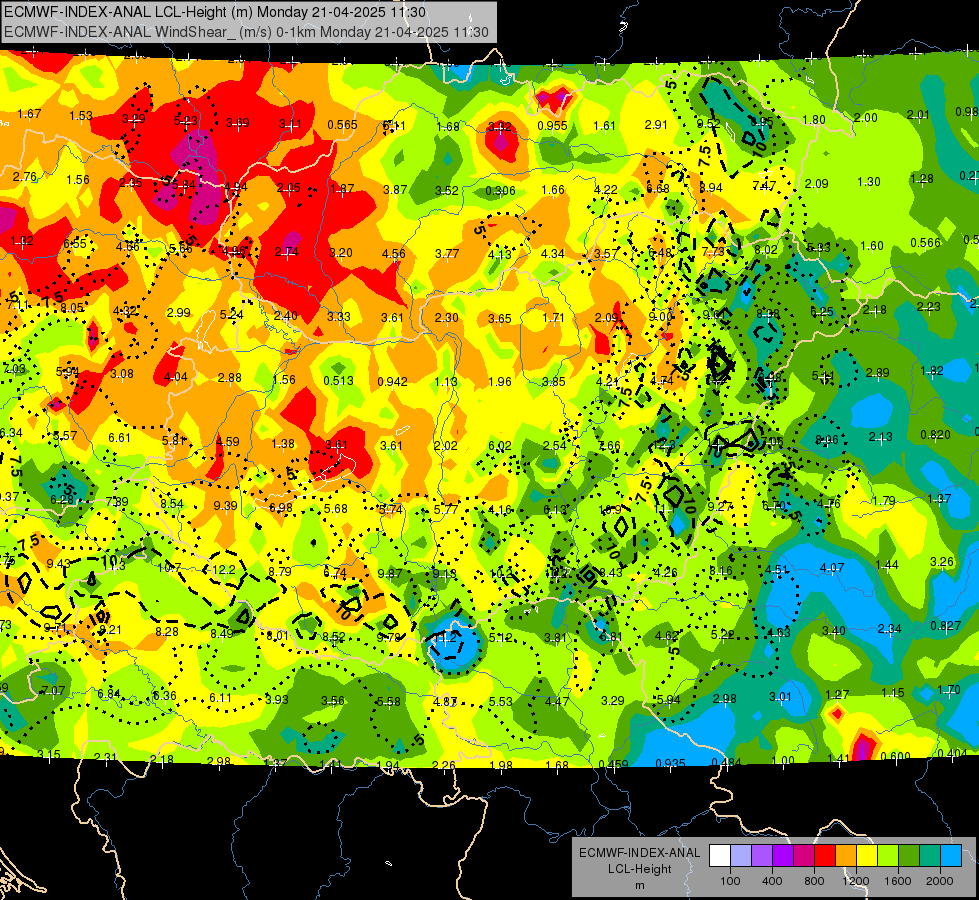Click the shear value 7.07
Image resolution: width=979 pixels, height=900 pixels.
pyautogui.click(x=52, y=690)
